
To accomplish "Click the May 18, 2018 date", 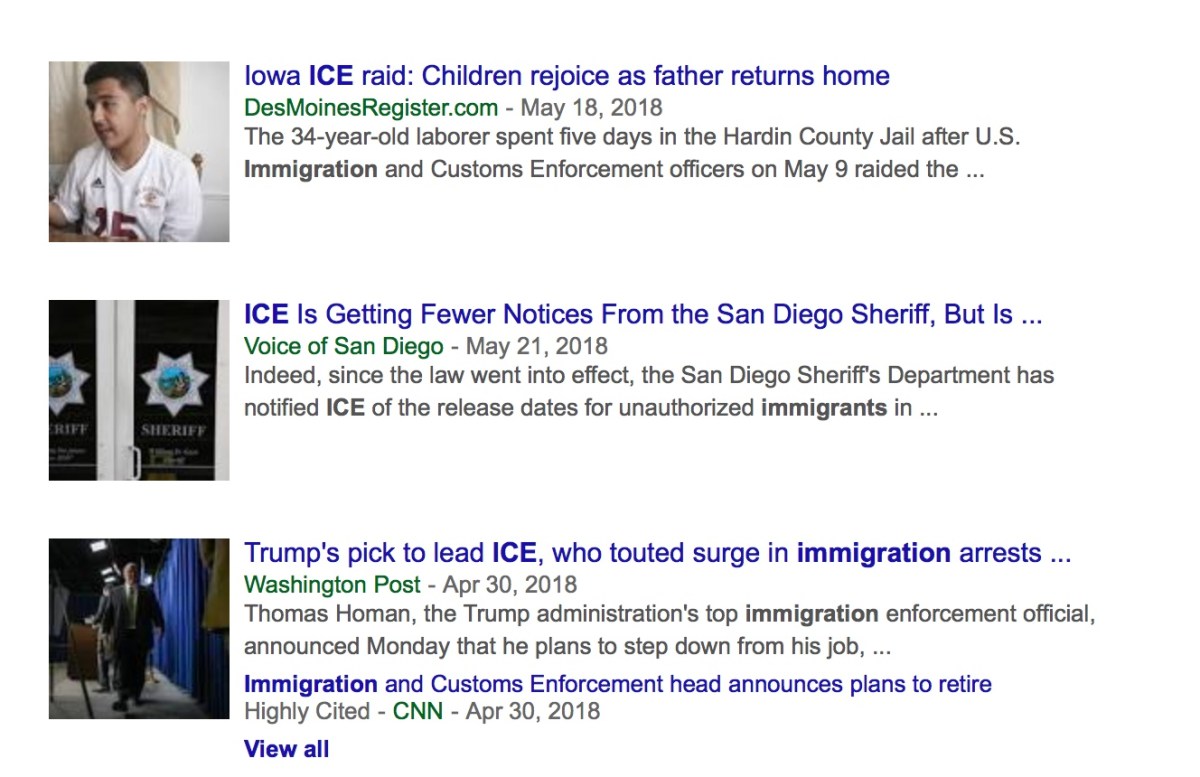I will click(x=591, y=107).
